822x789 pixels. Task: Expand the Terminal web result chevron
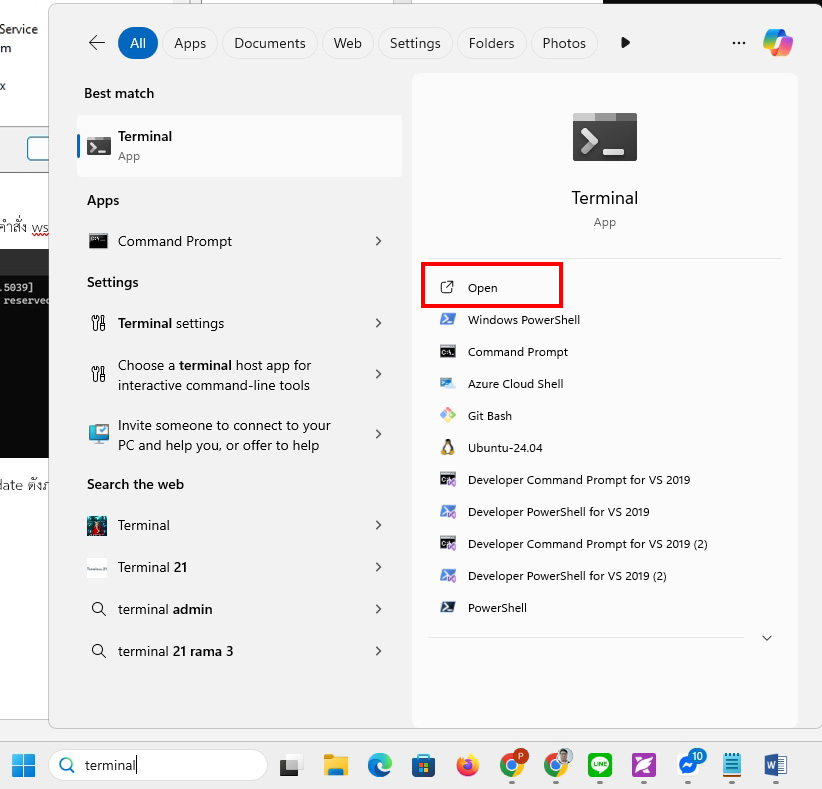[x=378, y=525]
